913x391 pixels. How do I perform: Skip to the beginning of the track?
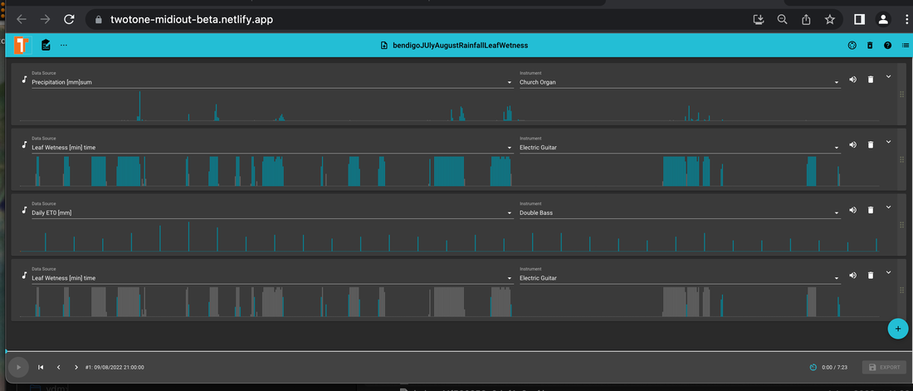pos(41,367)
